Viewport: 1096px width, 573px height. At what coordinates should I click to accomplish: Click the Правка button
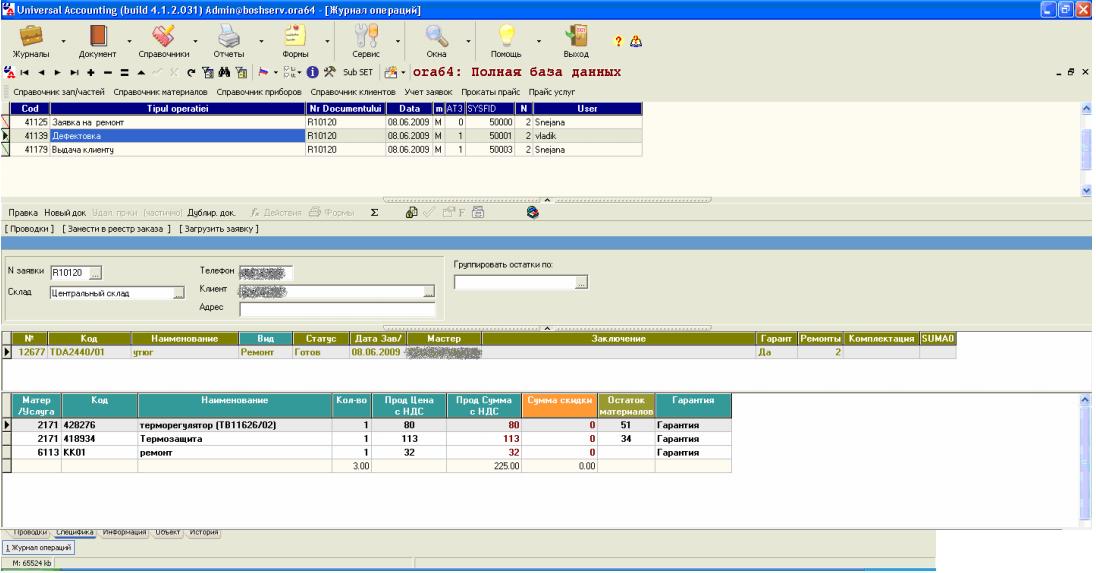[23, 212]
